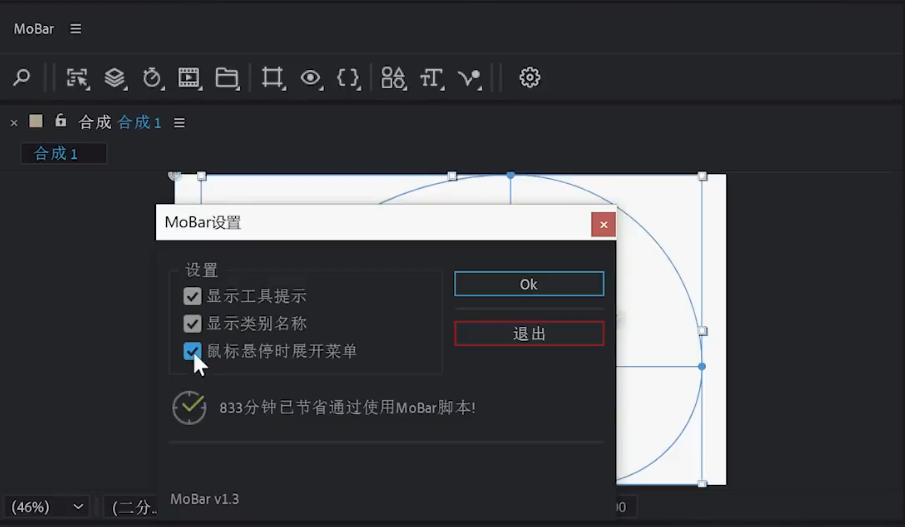The image size is (905, 527).
Task: Open the 46% zoom dropdown
Action: tap(47, 507)
